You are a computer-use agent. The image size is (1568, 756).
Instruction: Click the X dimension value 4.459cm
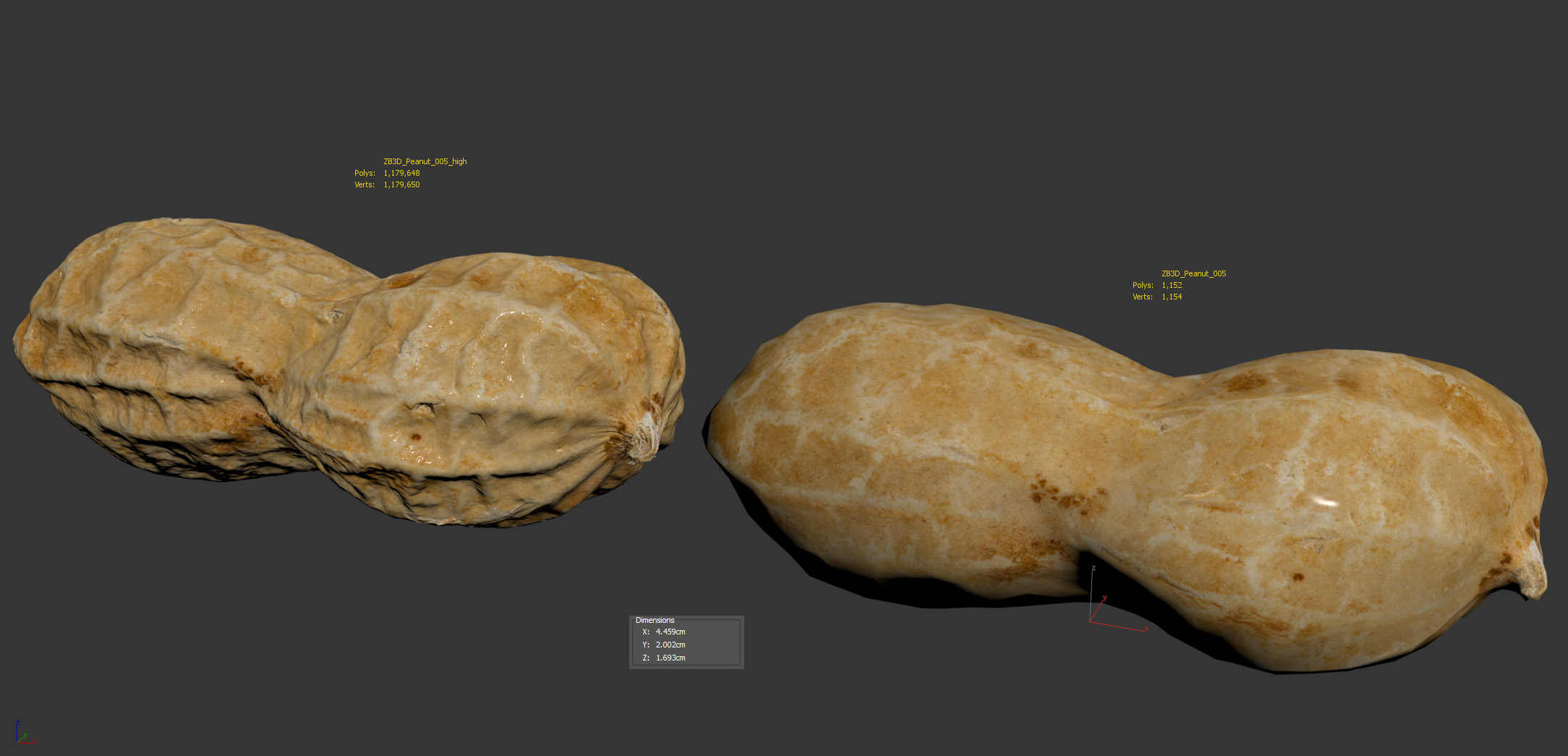[670, 632]
